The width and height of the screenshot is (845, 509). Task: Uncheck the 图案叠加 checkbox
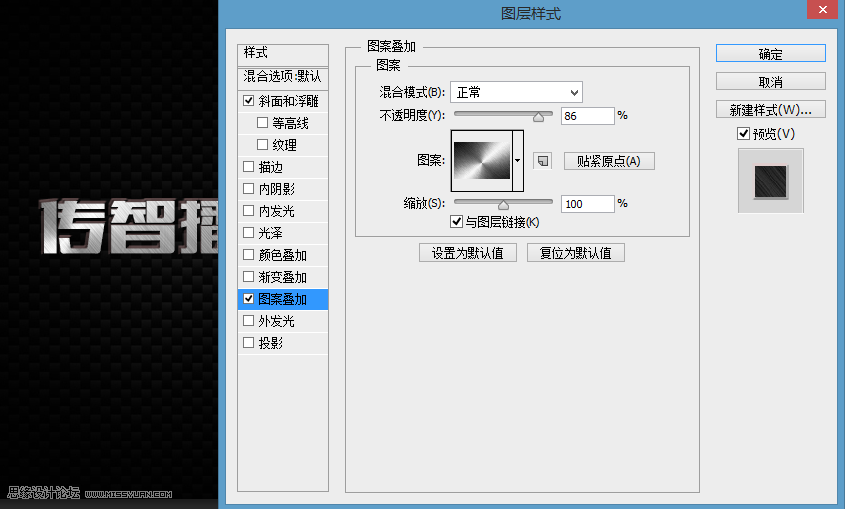tap(248, 298)
